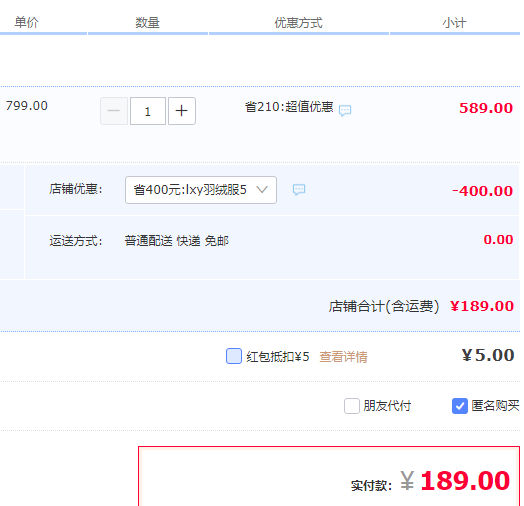Open the 省400元:lxy羽绒服5 coupon dropdown
The height and width of the screenshot is (506, 524).
click(201, 190)
